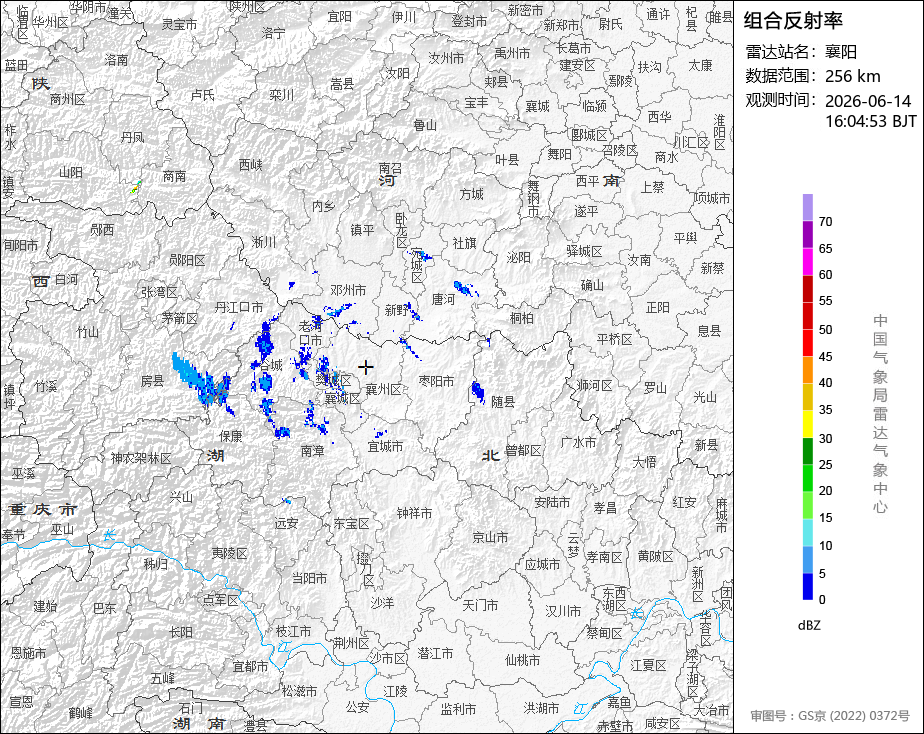
Task: Click the 恩施市 map label
Action: pyautogui.click(x=28, y=653)
